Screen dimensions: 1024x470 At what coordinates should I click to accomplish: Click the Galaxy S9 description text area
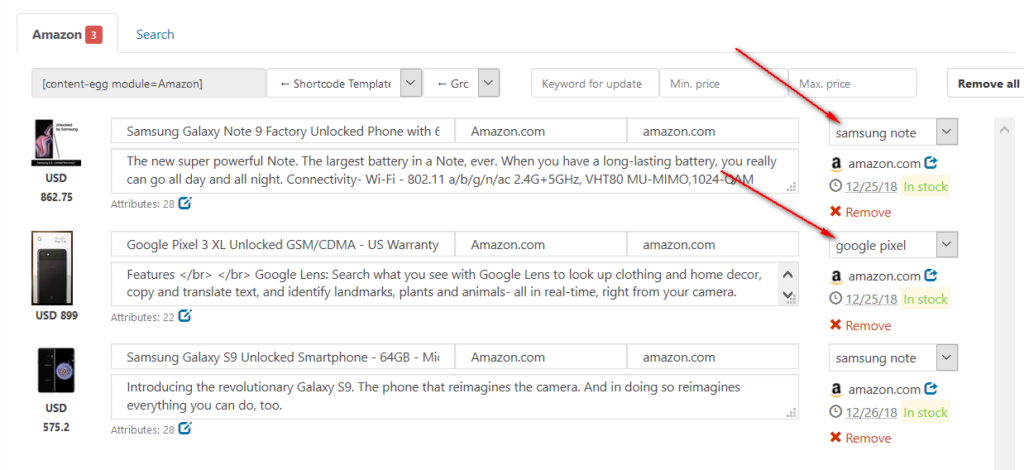point(455,397)
